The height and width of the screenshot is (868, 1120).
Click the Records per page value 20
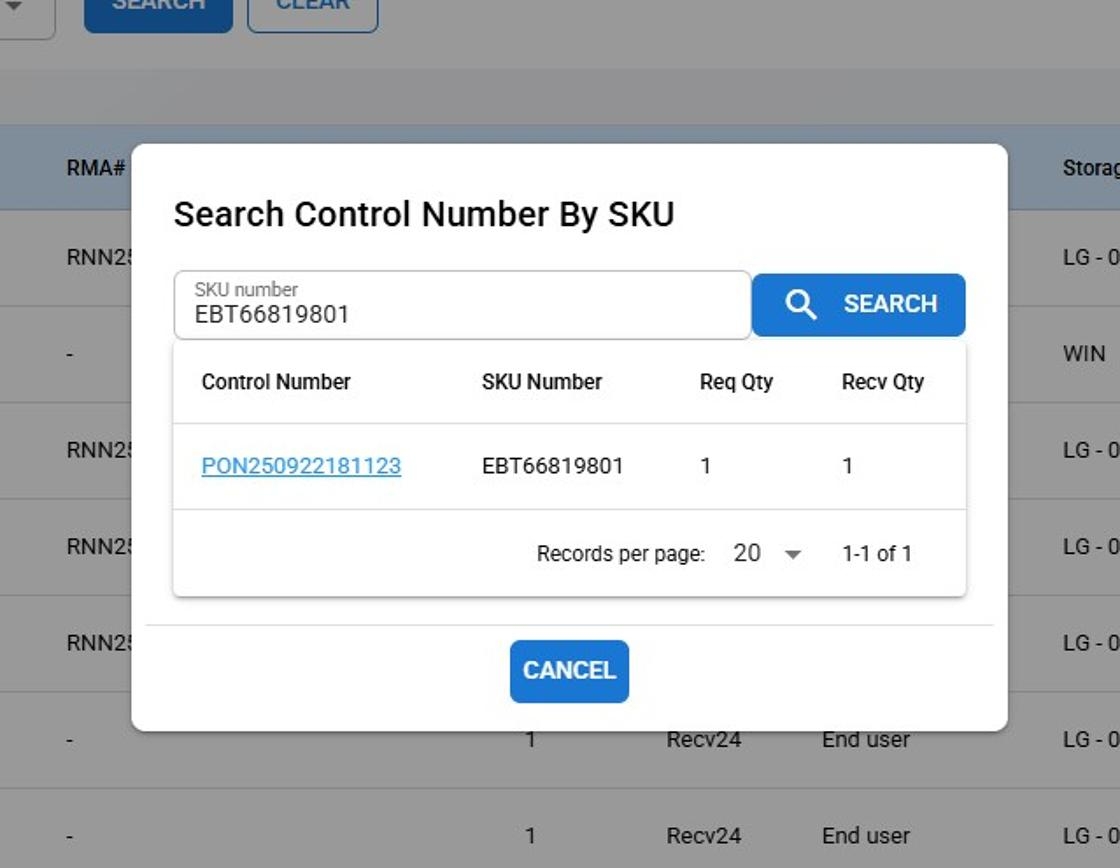coord(747,553)
